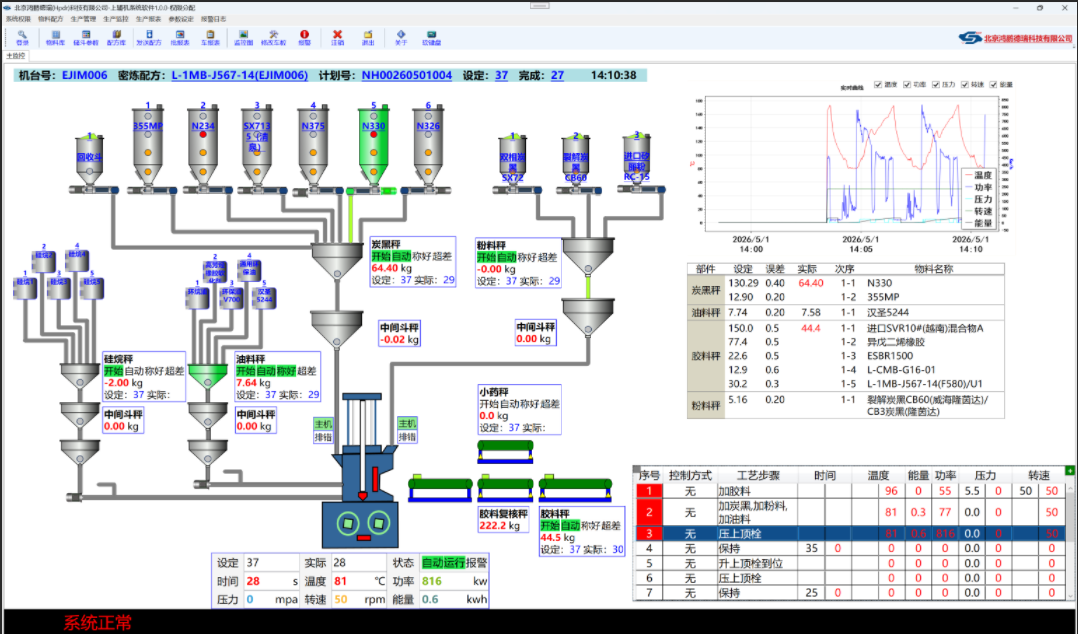Open the 车报表 report icon
Viewport: 1078px width, 634px height.
(x=210, y=37)
